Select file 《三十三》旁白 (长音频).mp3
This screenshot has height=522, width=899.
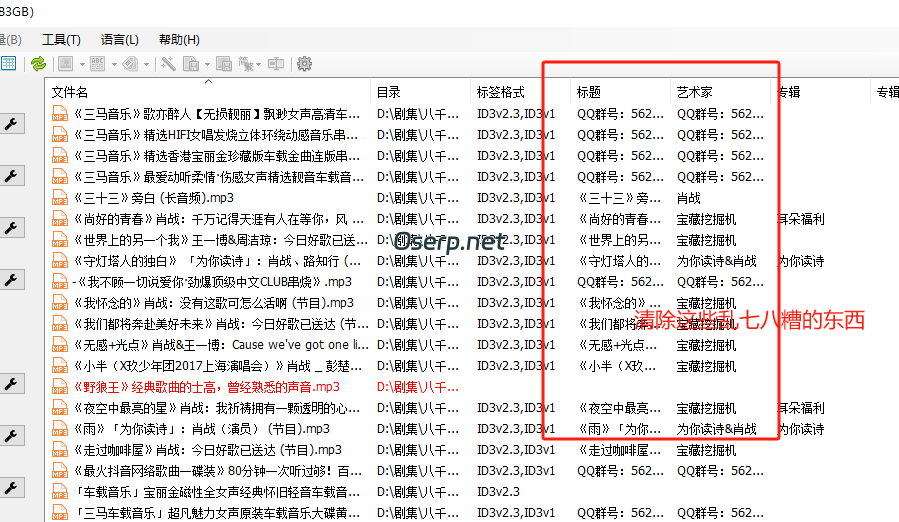coord(154,198)
